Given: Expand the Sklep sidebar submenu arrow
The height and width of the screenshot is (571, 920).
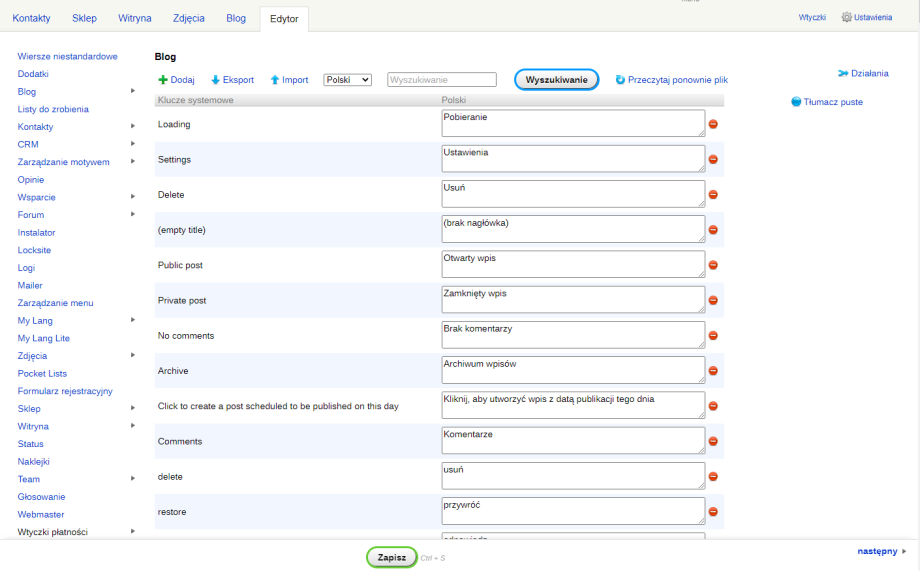Looking at the screenshot, I should [133, 408].
